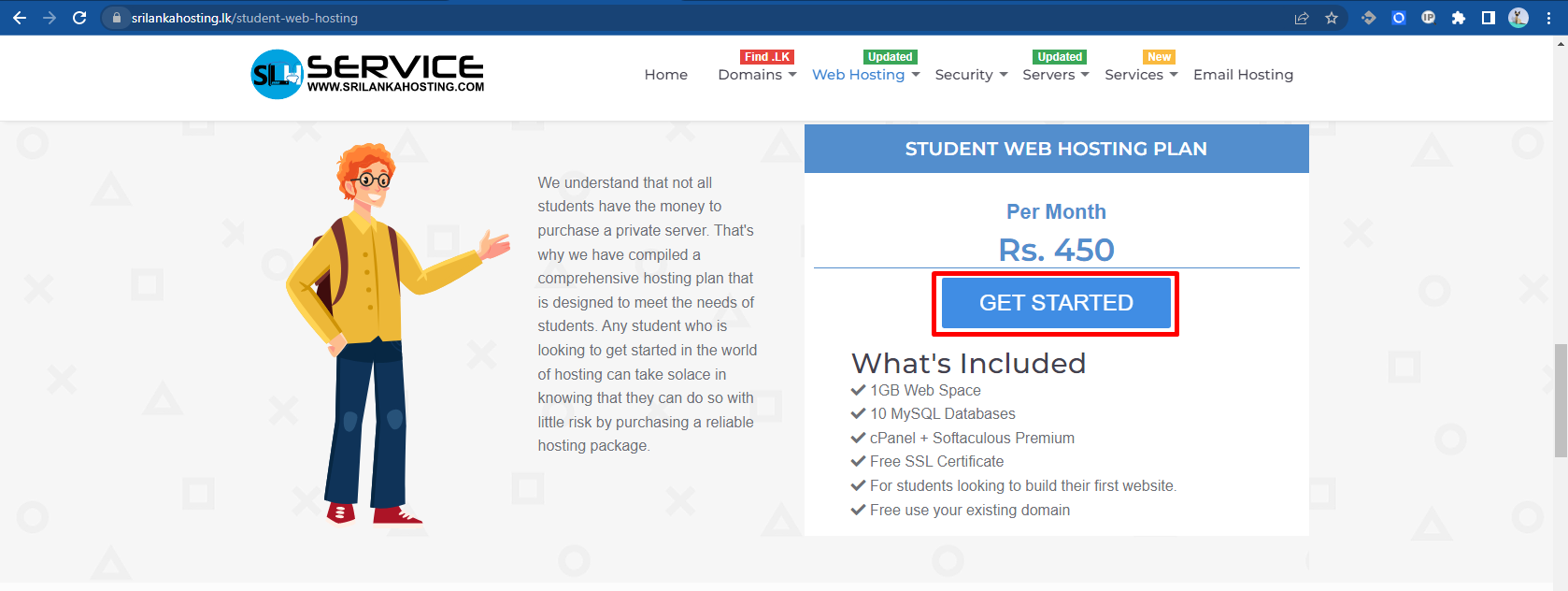
Task: Bookmark the page with the star icon
Action: pyautogui.click(x=1332, y=17)
